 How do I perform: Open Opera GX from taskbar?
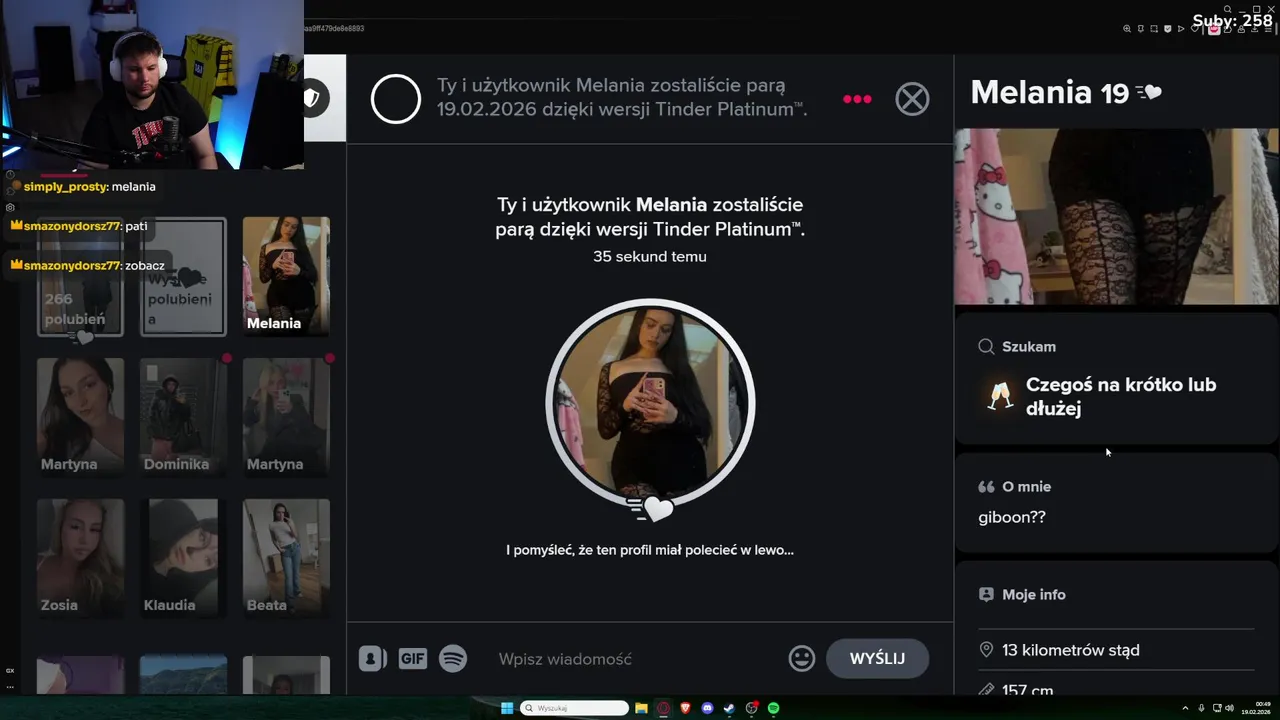click(663, 708)
